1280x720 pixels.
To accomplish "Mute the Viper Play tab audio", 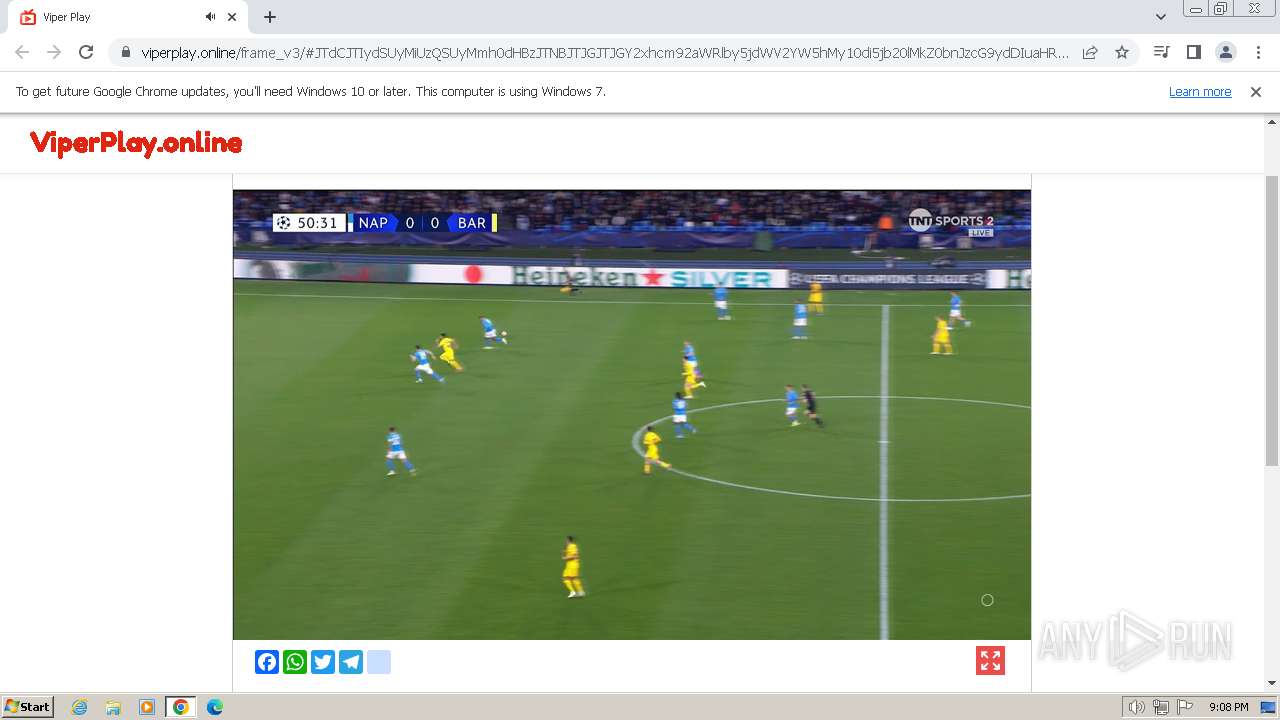I will click(x=210, y=17).
